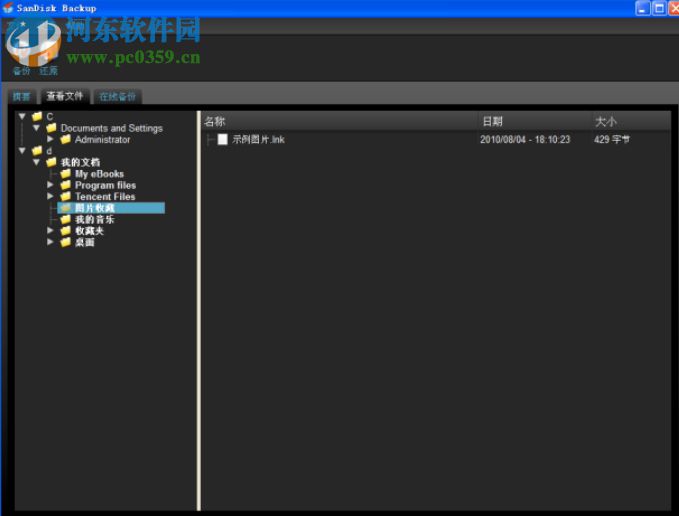Click the size value 429 字节
The height and width of the screenshot is (516, 679).
(612, 139)
